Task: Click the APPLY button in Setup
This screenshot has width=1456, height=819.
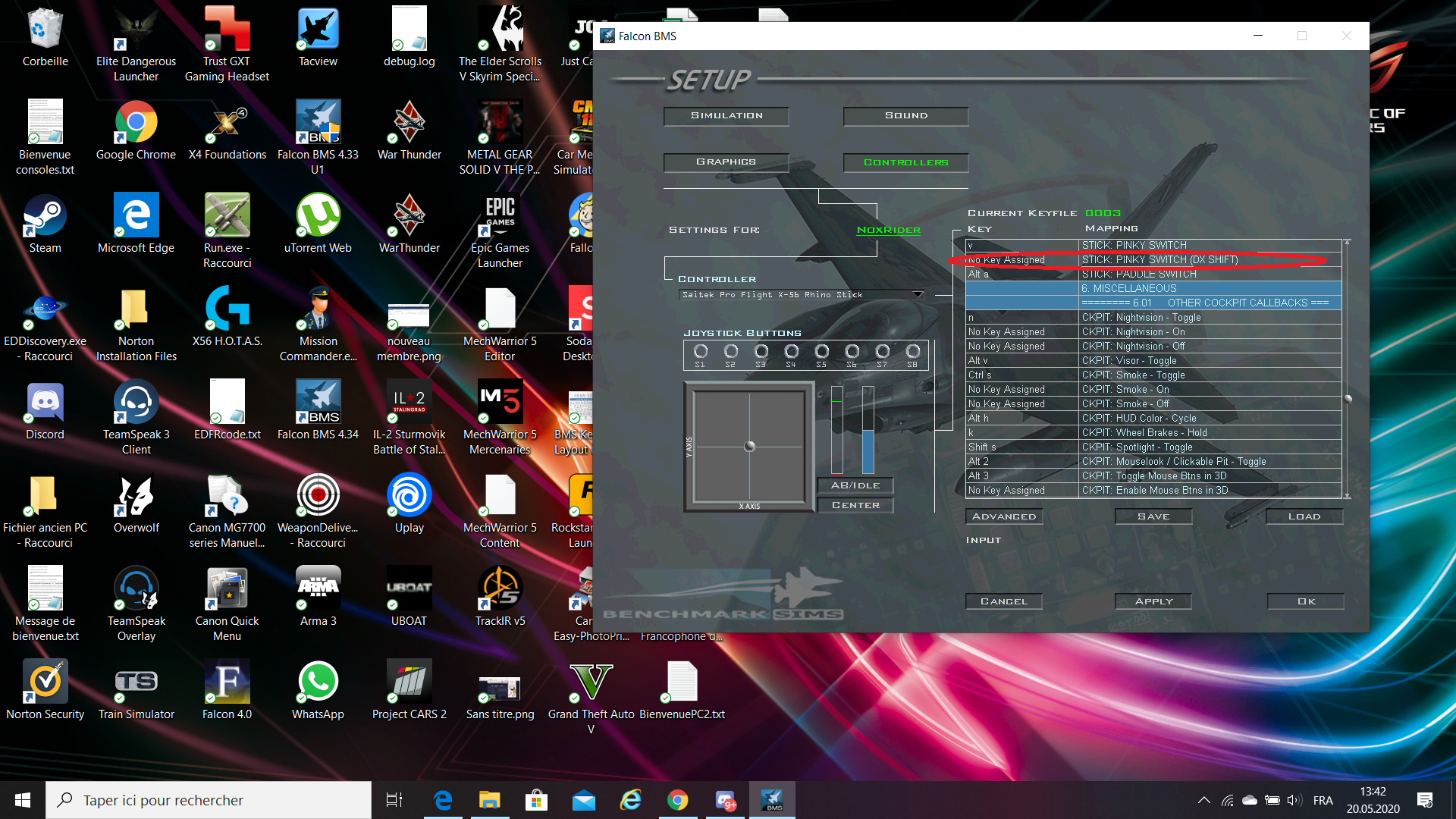Action: pos(1153,601)
